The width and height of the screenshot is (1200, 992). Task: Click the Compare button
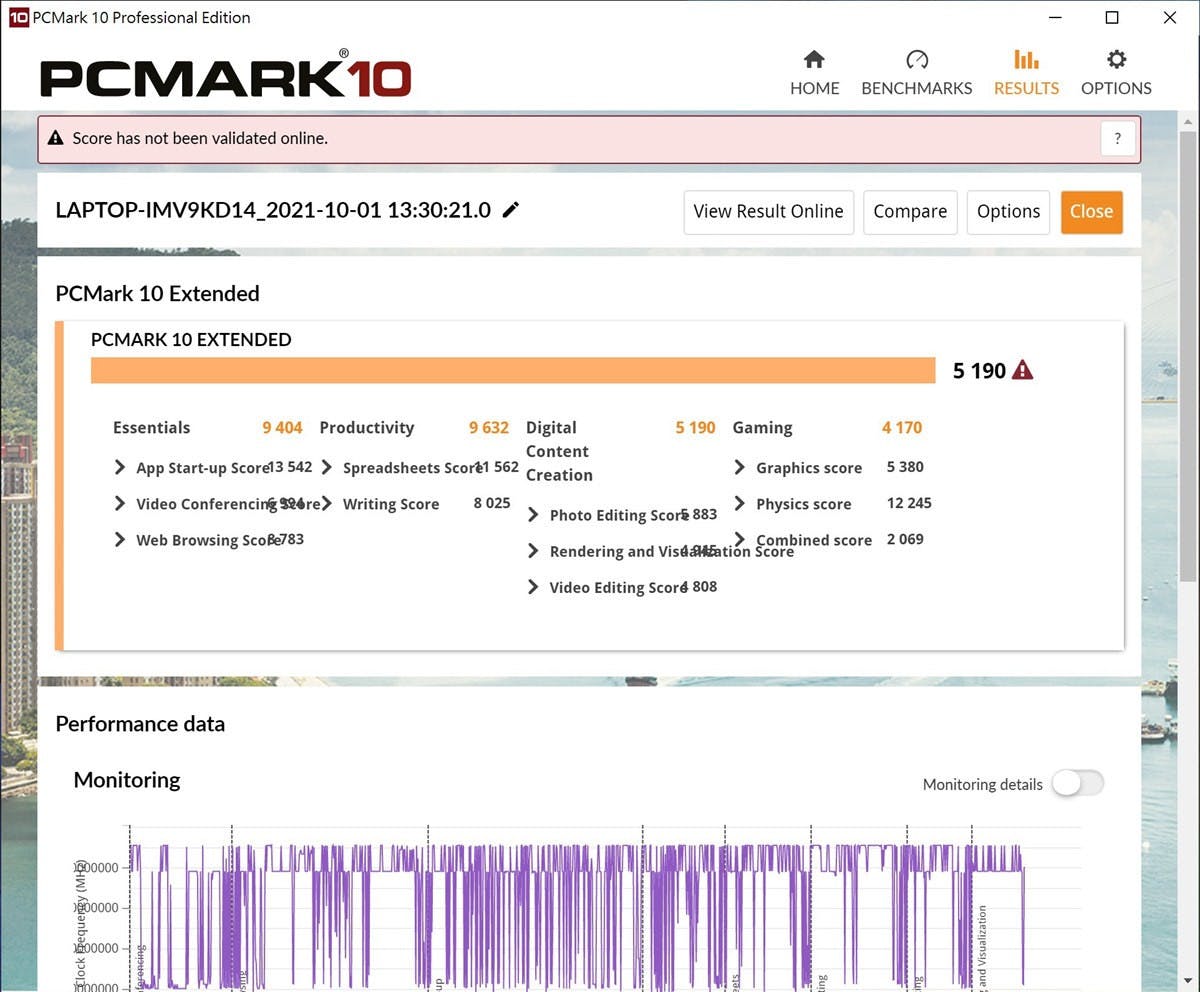click(x=910, y=212)
